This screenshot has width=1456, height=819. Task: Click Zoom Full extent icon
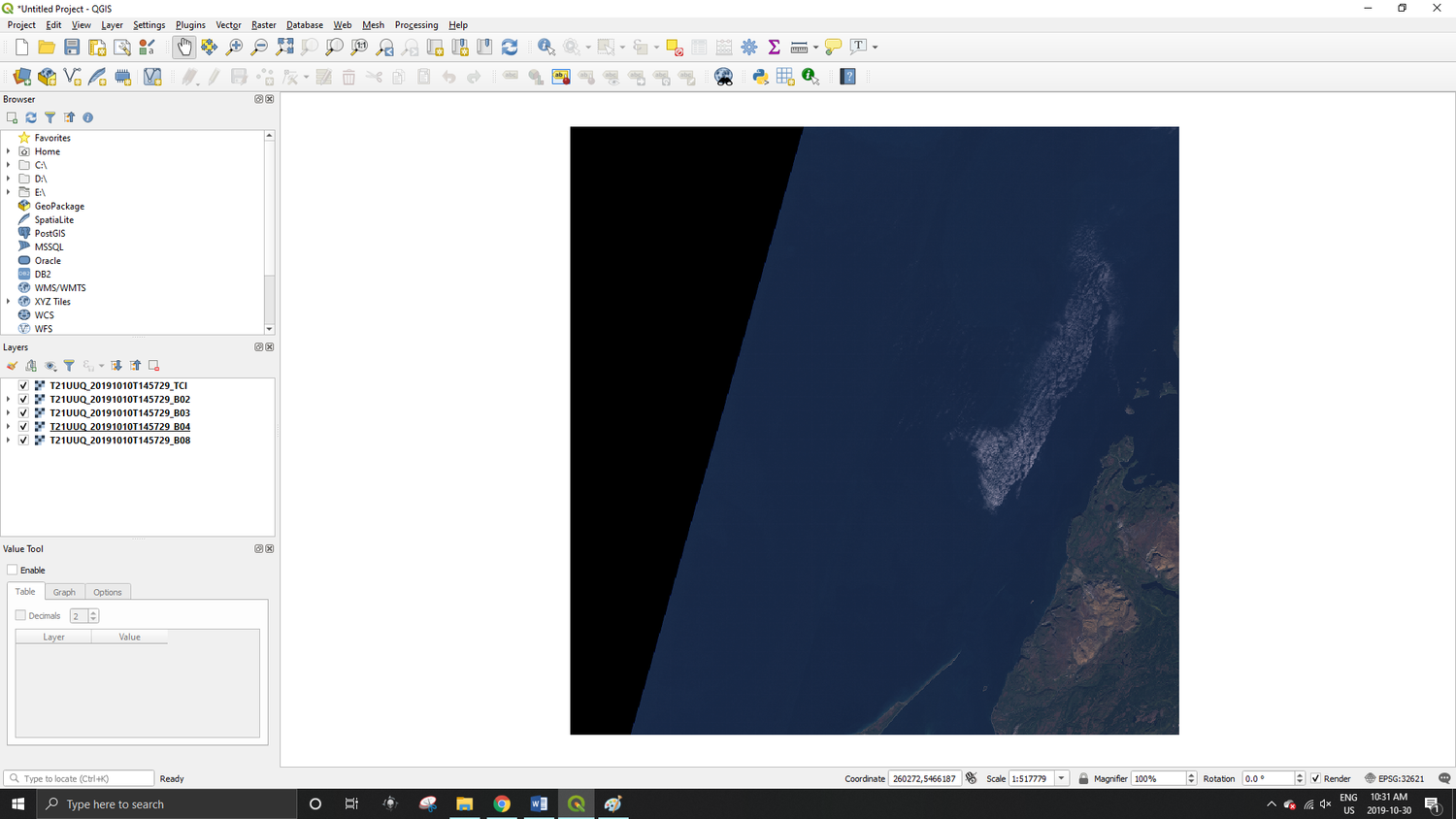pos(285,46)
